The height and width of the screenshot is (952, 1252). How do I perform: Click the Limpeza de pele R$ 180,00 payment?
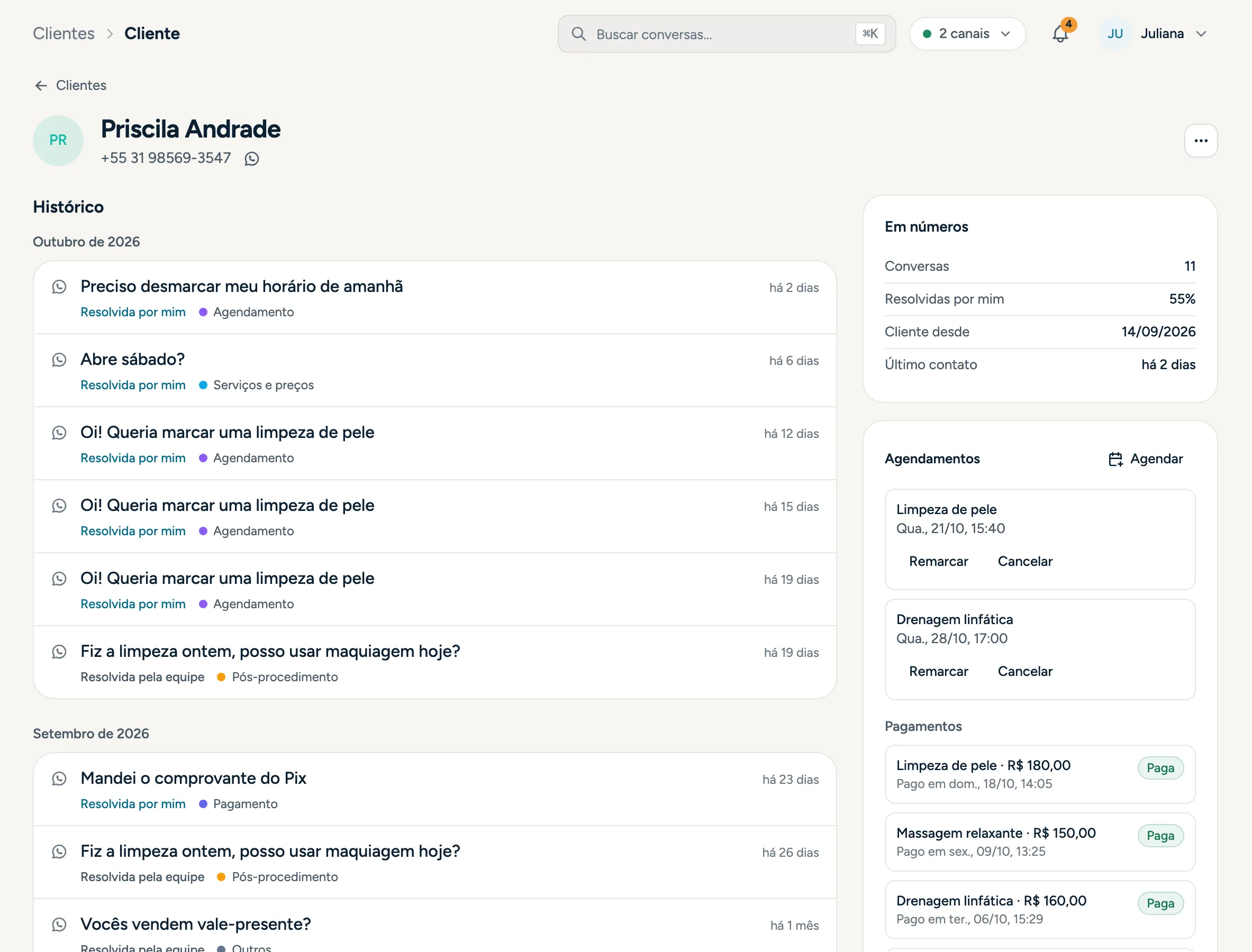[x=1040, y=775]
